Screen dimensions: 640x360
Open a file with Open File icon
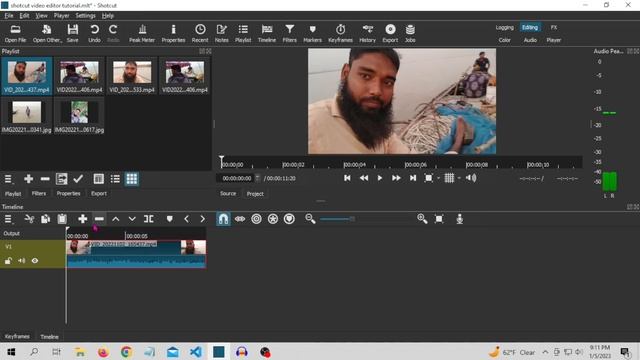[x=16, y=33]
